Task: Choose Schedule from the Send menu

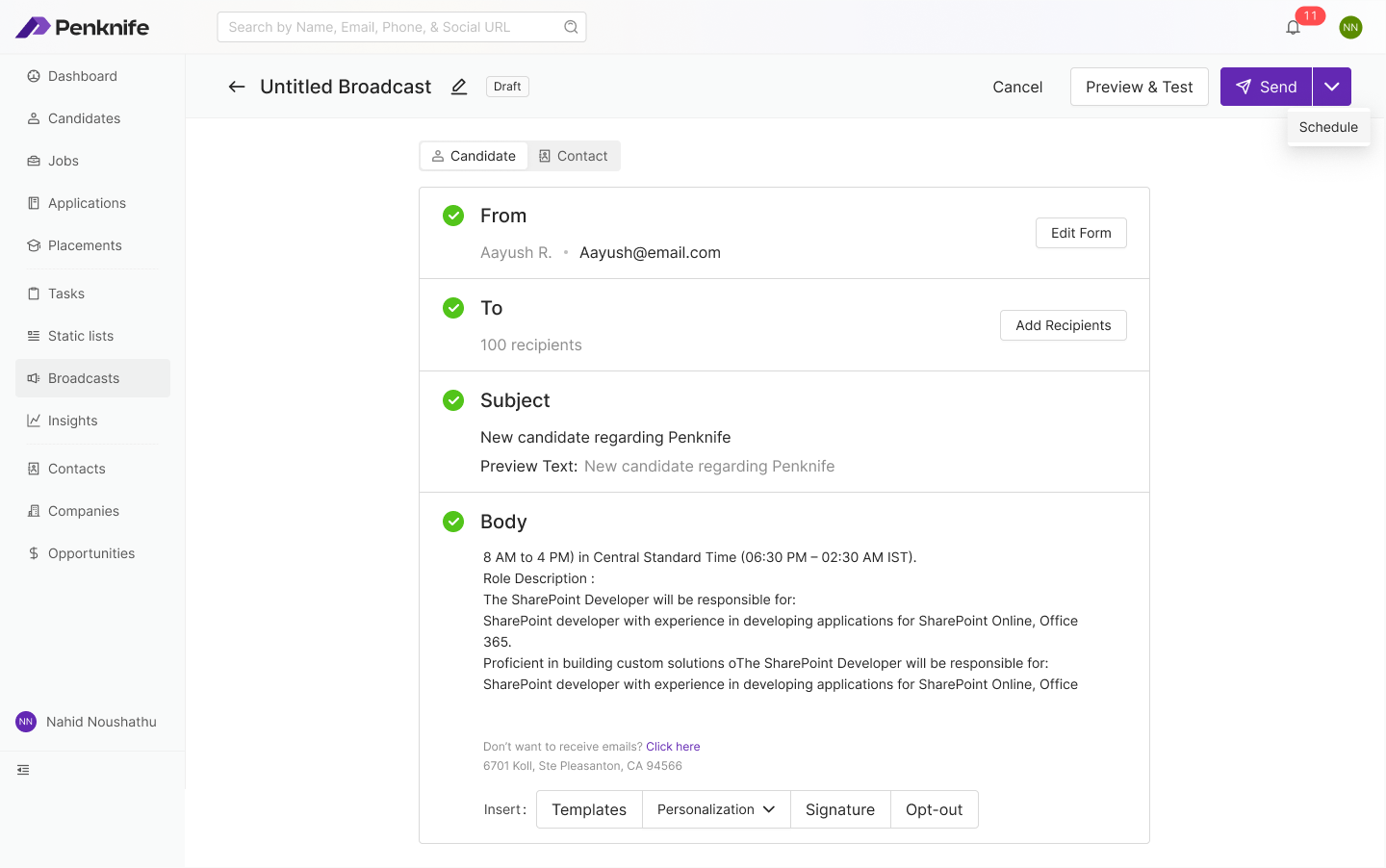Action: tap(1328, 127)
